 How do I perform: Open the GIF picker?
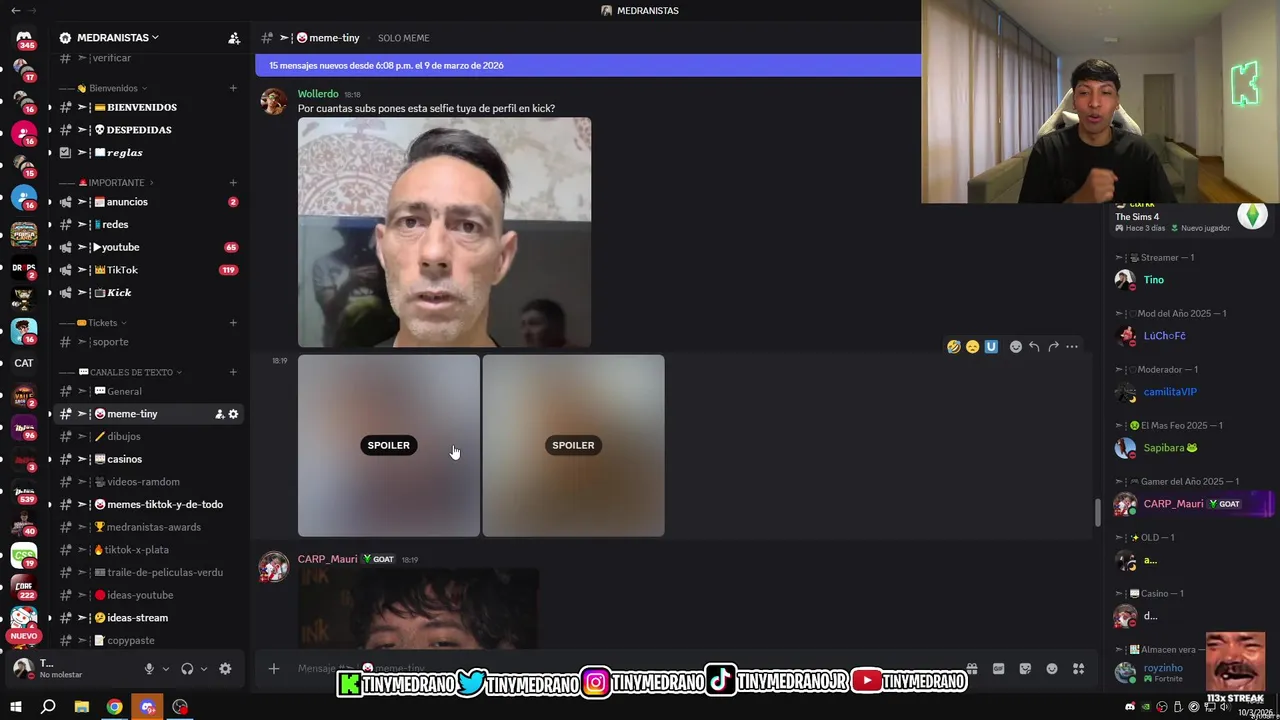pos(998,669)
